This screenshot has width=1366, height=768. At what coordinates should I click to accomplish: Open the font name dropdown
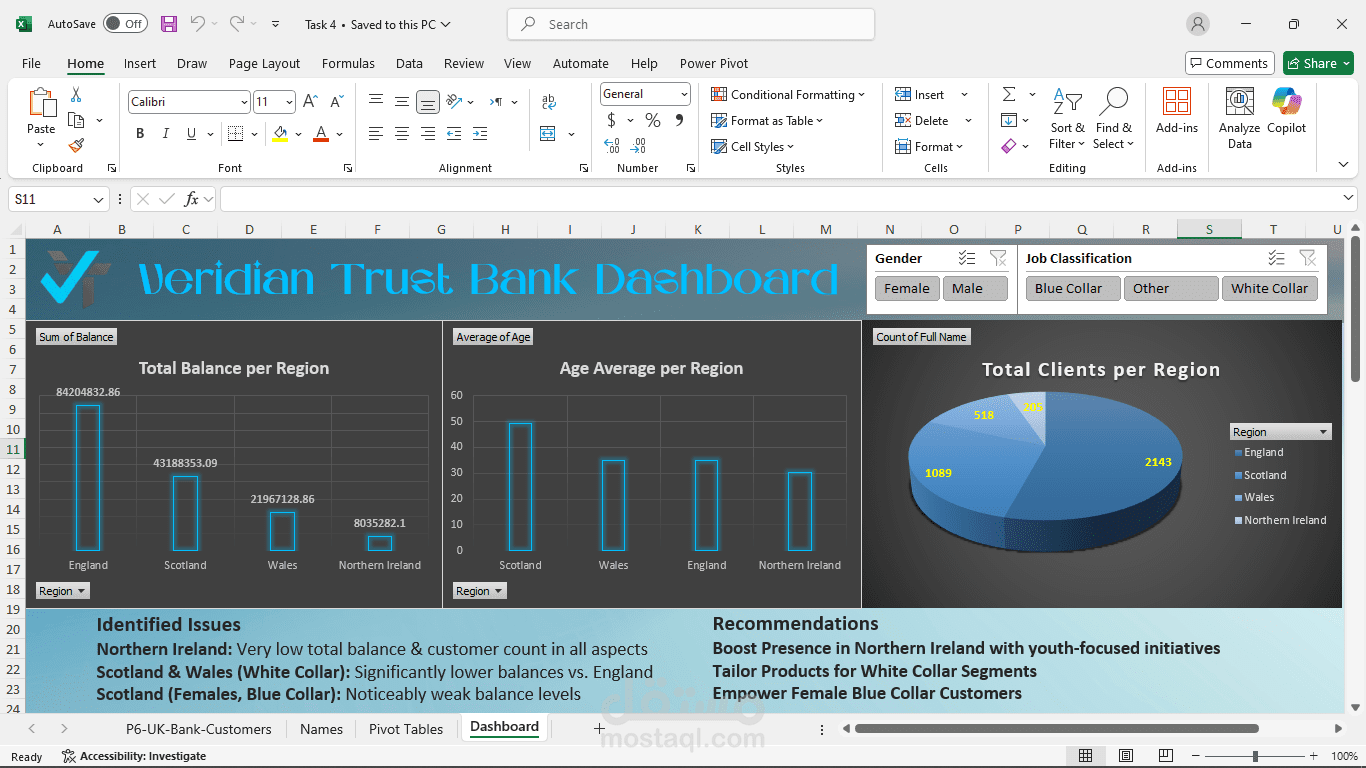pyautogui.click(x=244, y=102)
